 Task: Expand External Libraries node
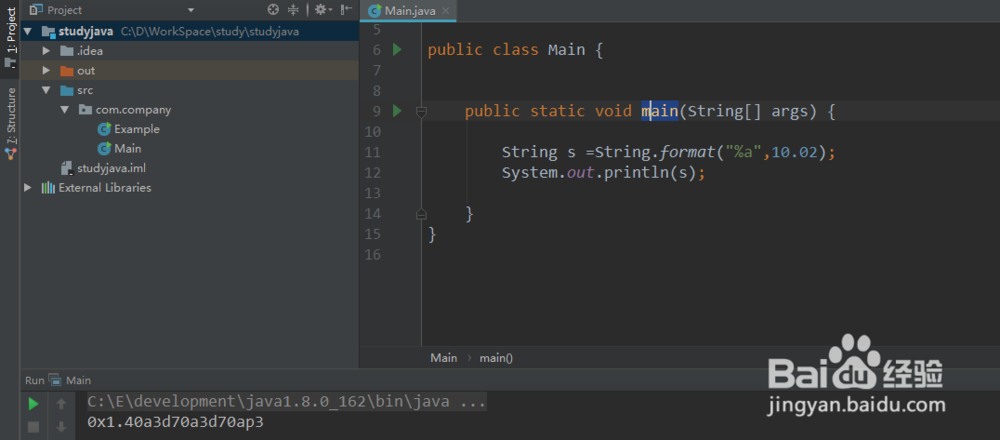(x=27, y=187)
